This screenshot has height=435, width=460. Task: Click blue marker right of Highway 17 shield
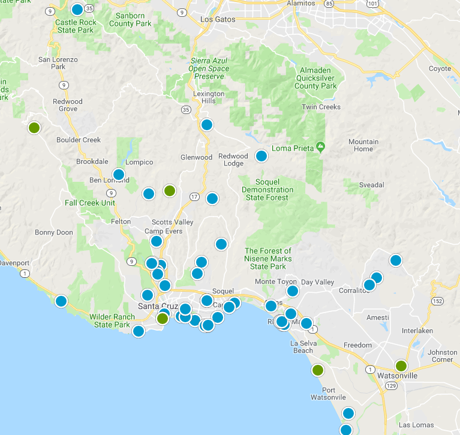[x=212, y=199]
